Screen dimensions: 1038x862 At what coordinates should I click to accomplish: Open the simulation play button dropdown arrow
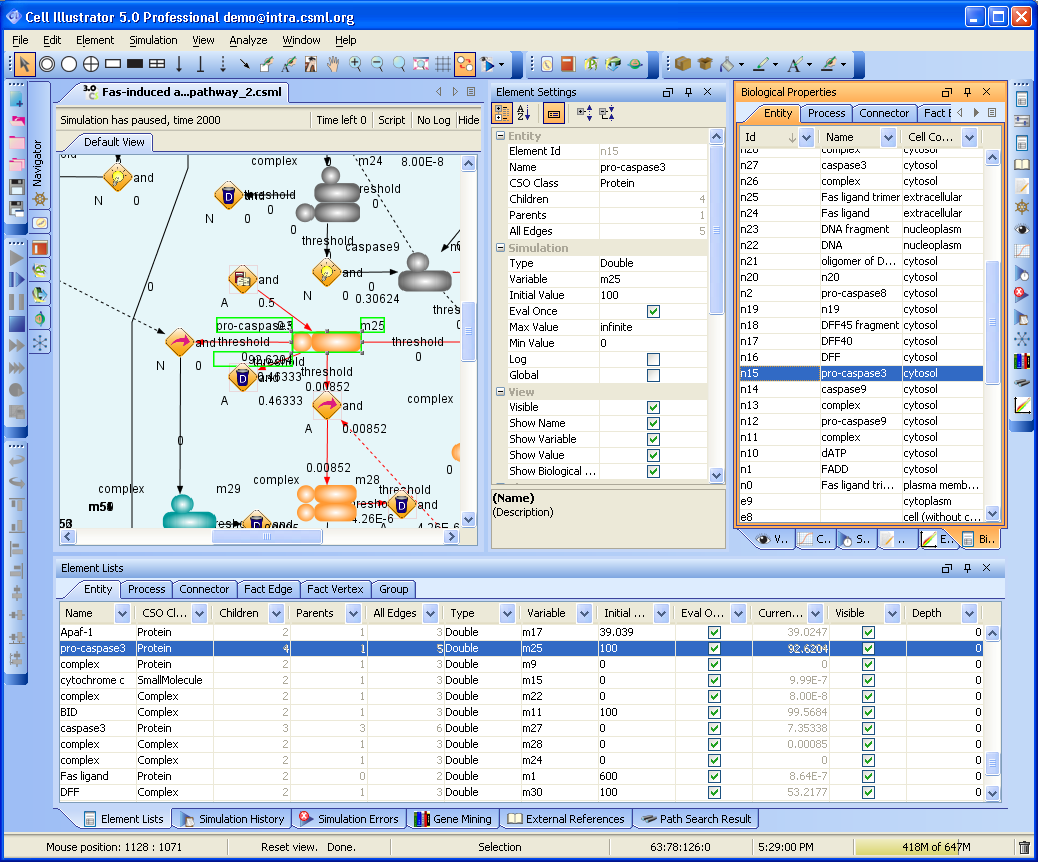click(501, 65)
